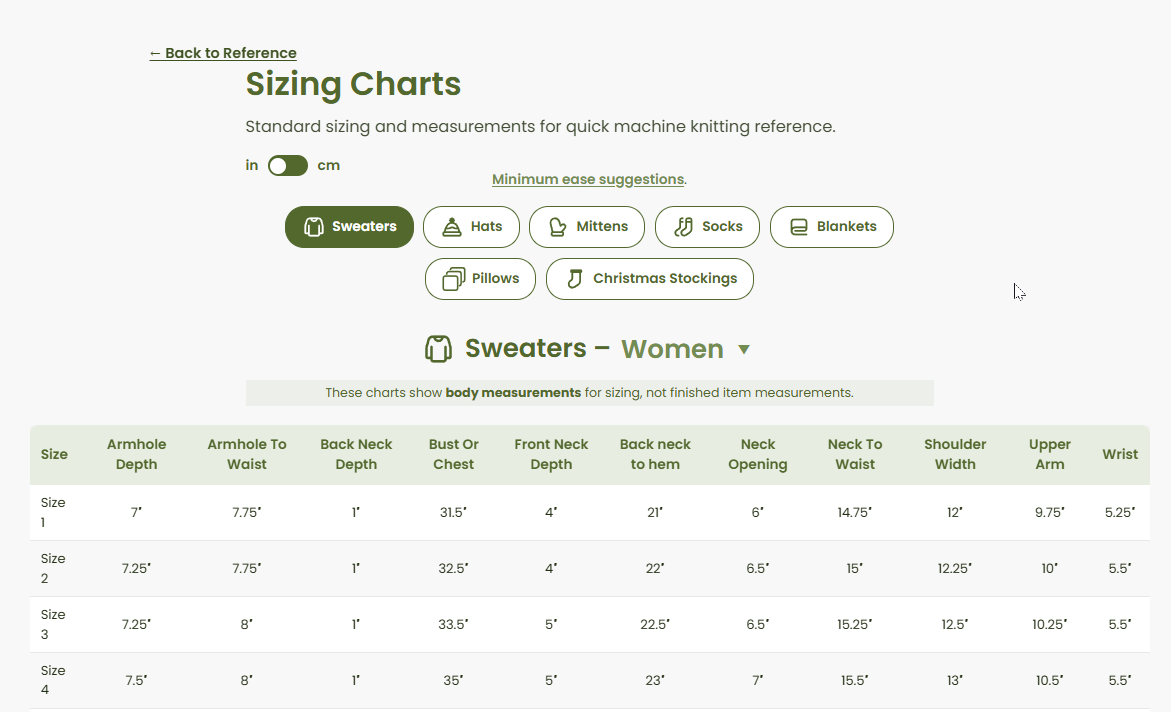Viewport: 1171px width, 712px height.
Task: Switch to the Hats tab
Action: coord(471,227)
